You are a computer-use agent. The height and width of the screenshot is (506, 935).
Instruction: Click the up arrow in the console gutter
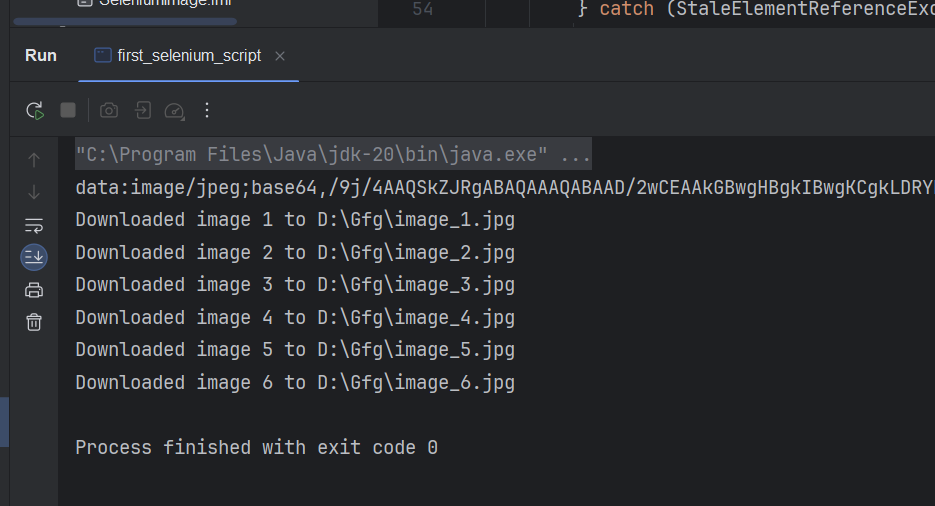click(34, 159)
